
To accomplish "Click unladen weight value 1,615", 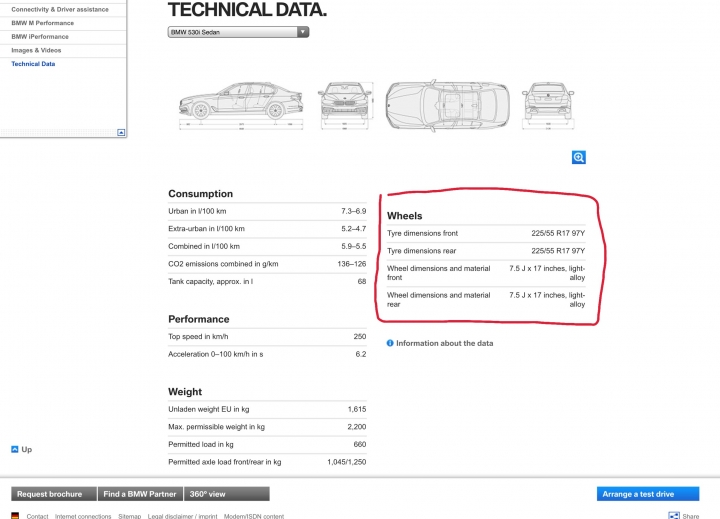I will coord(357,409).
